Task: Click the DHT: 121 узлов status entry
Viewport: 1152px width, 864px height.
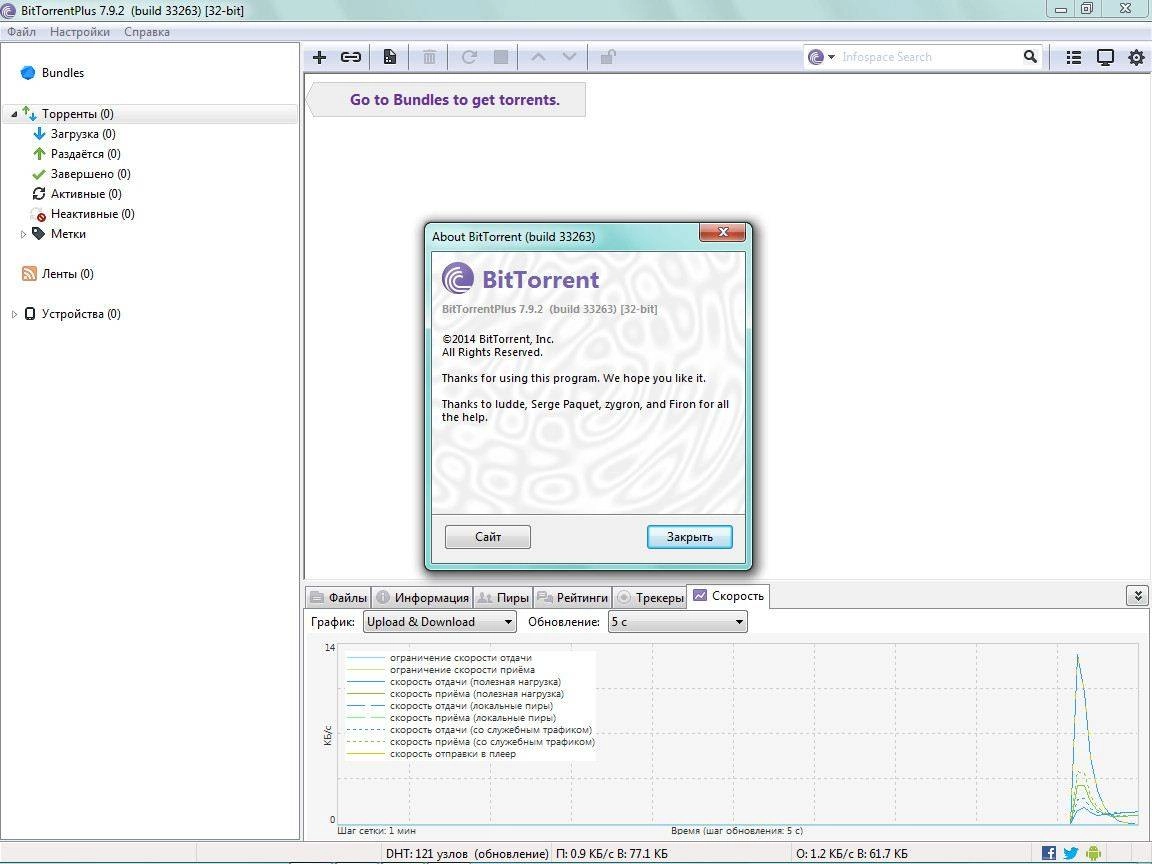Action: click(x=467, y=854)
